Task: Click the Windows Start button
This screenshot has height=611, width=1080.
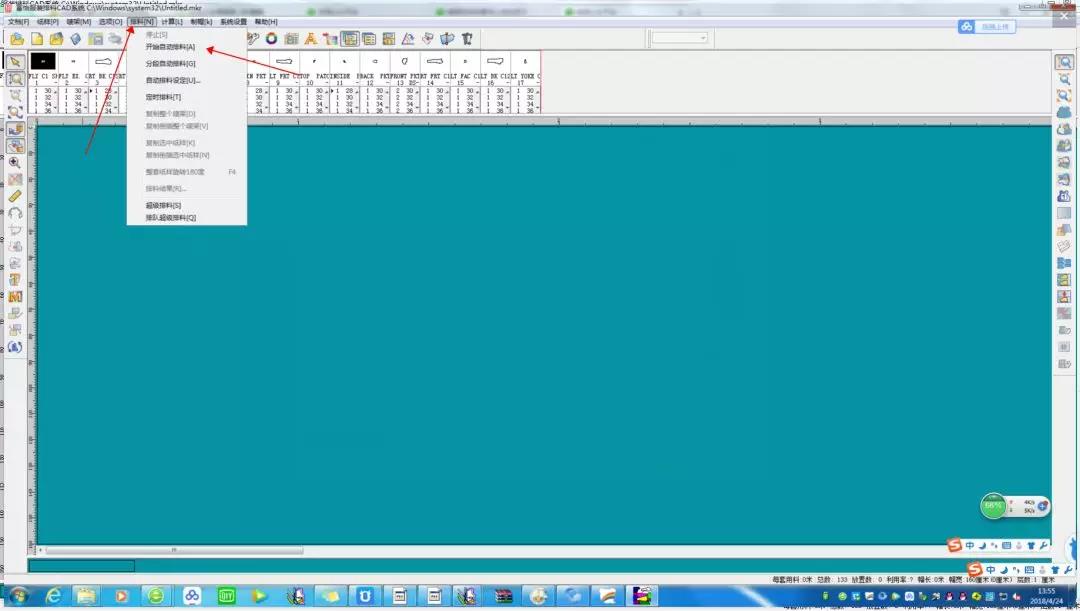Action: pos(18,595)
